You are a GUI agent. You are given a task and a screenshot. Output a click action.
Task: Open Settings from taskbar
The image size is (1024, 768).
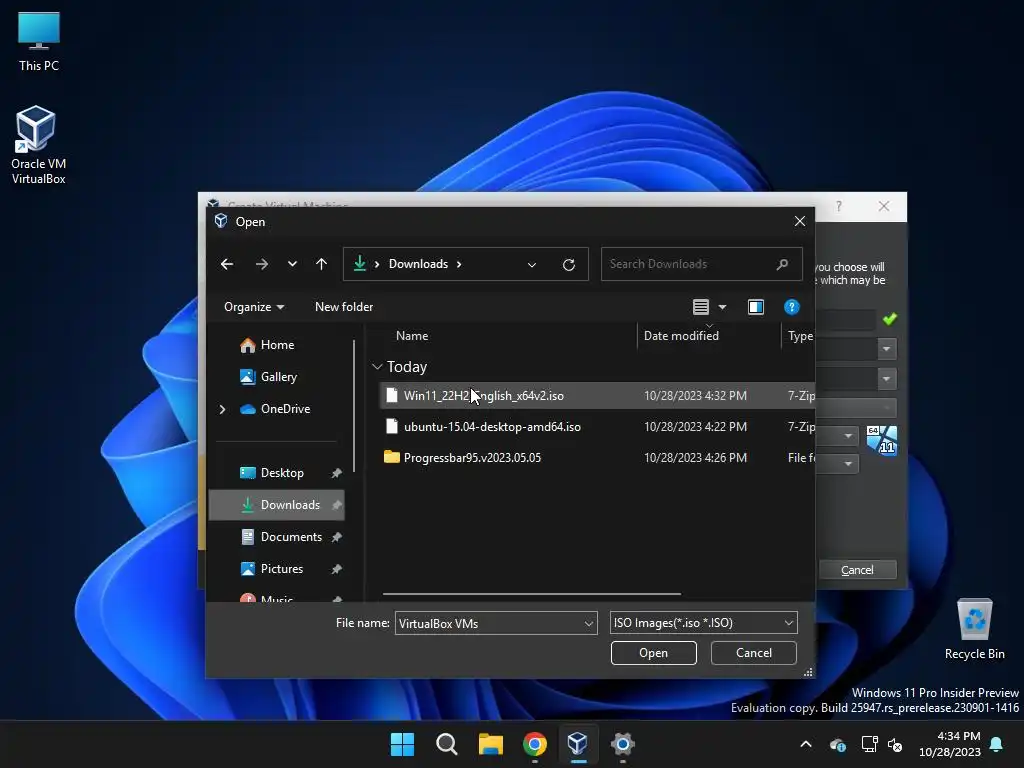click(622, 744)
